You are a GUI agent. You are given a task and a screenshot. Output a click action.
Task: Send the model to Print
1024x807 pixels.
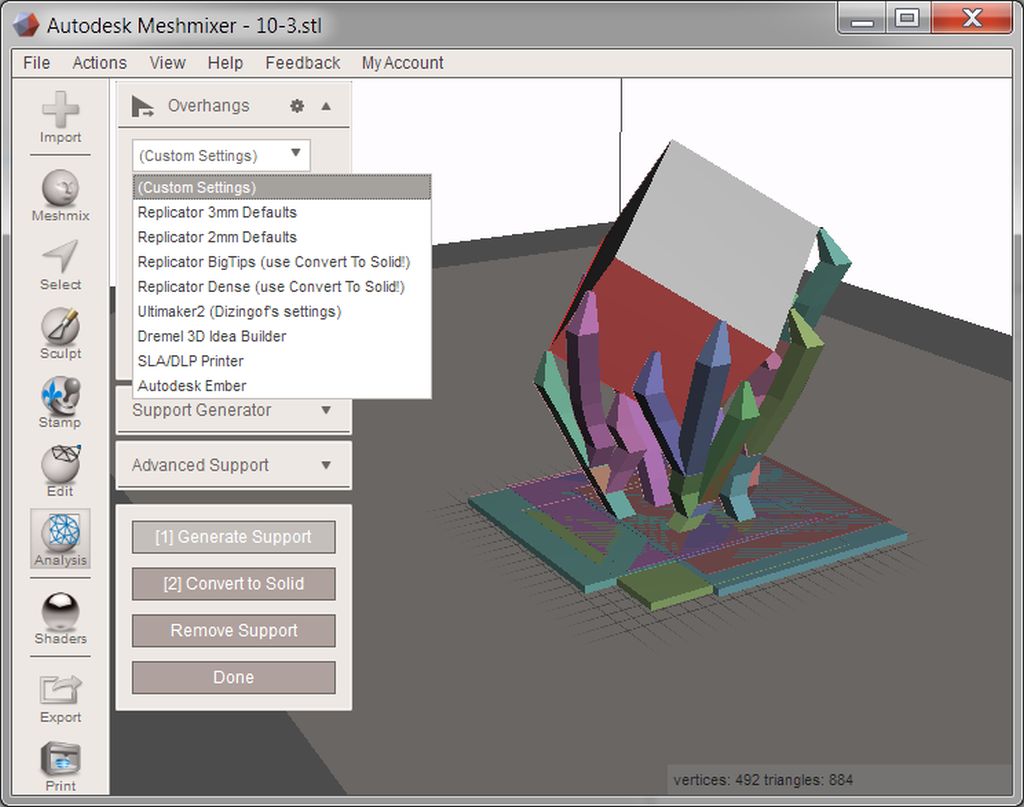pyautogui.click(x=60, y=760)
